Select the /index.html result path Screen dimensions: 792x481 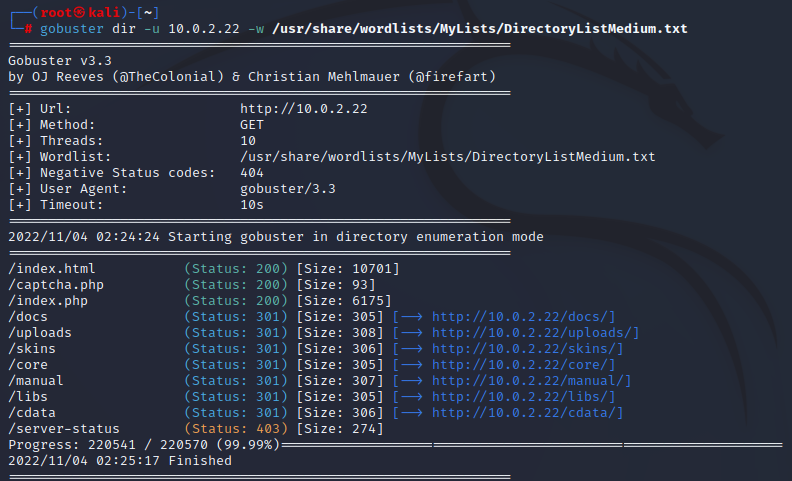pos(50,269)
